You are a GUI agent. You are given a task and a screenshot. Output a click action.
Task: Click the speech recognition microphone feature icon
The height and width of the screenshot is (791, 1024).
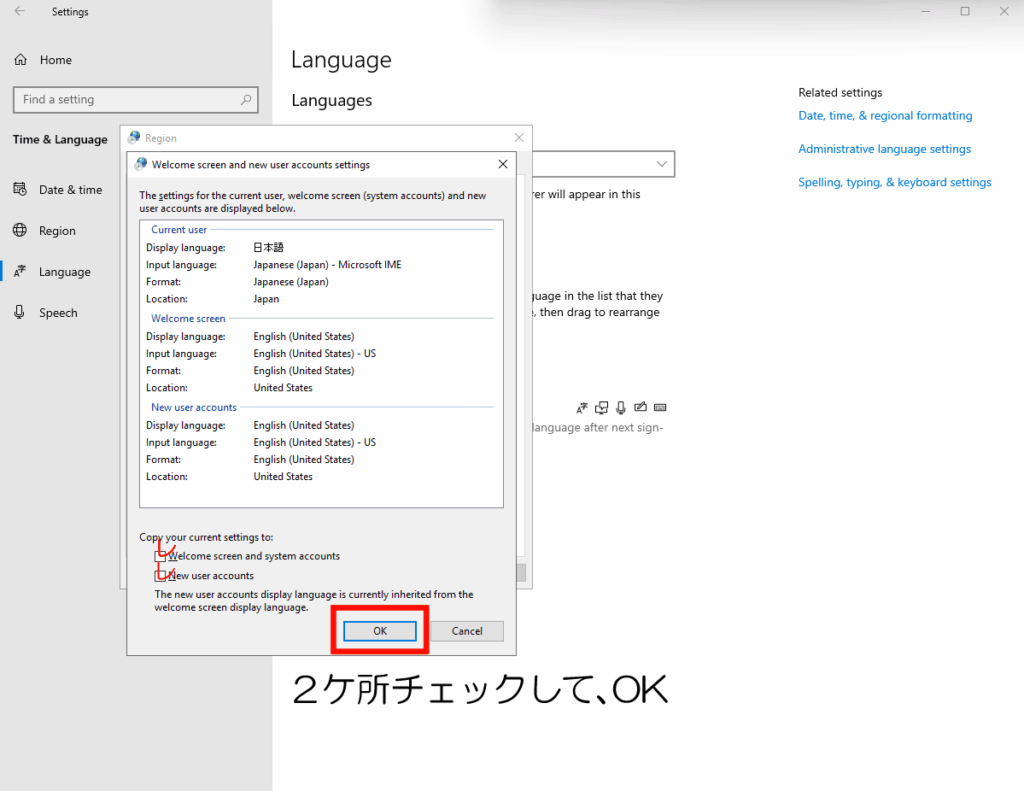point(621,407)
